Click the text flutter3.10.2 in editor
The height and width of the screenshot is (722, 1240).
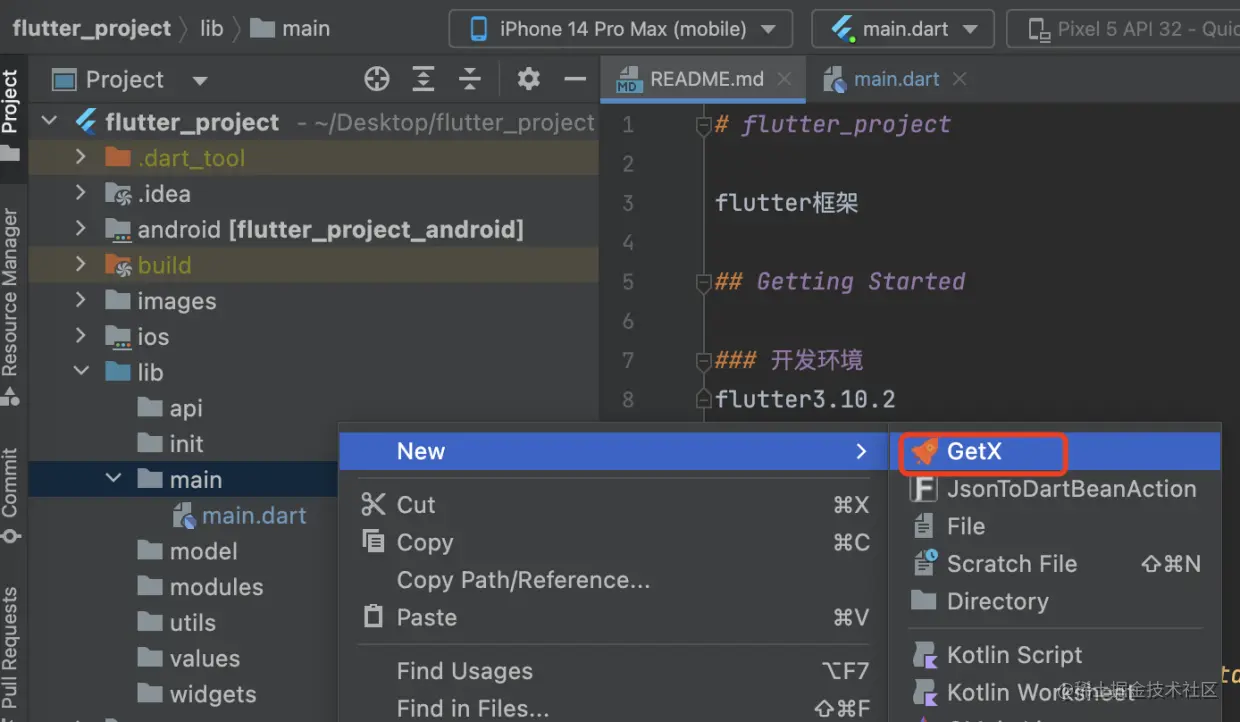click(805, 400)
